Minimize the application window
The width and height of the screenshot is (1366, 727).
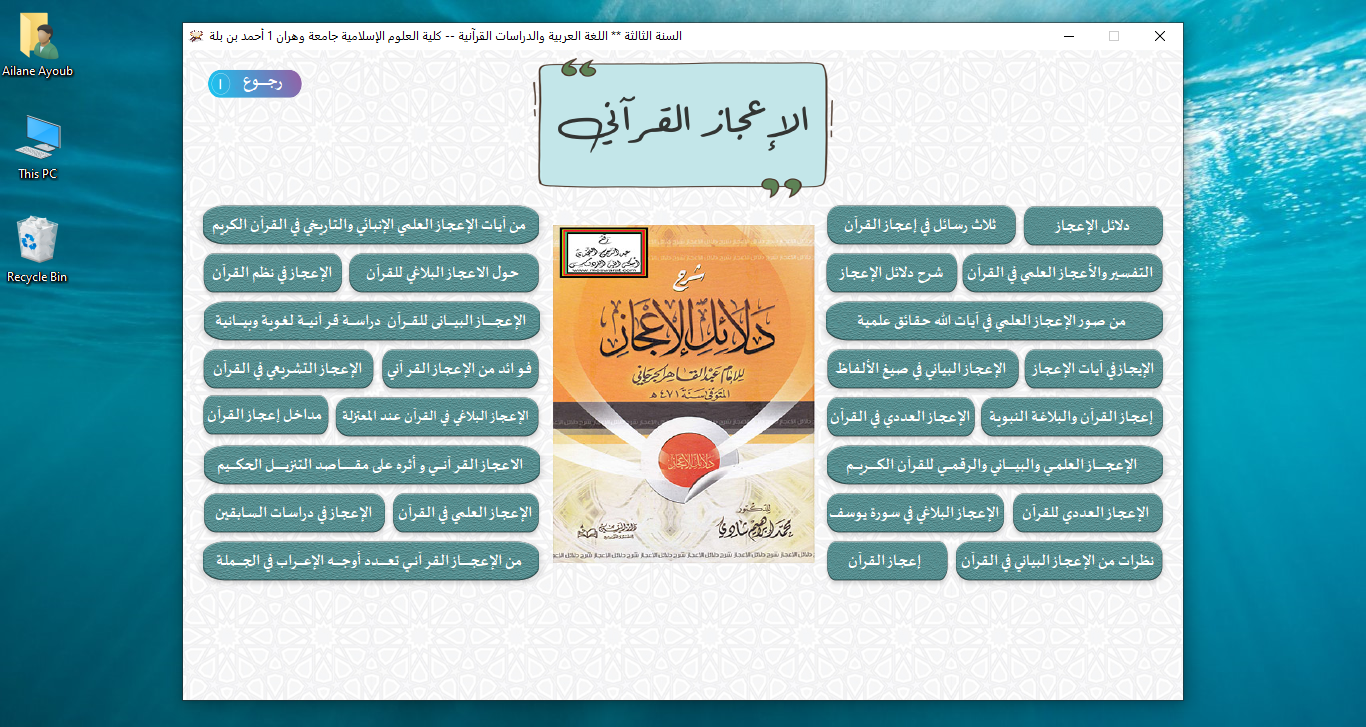click(1068, 36)
